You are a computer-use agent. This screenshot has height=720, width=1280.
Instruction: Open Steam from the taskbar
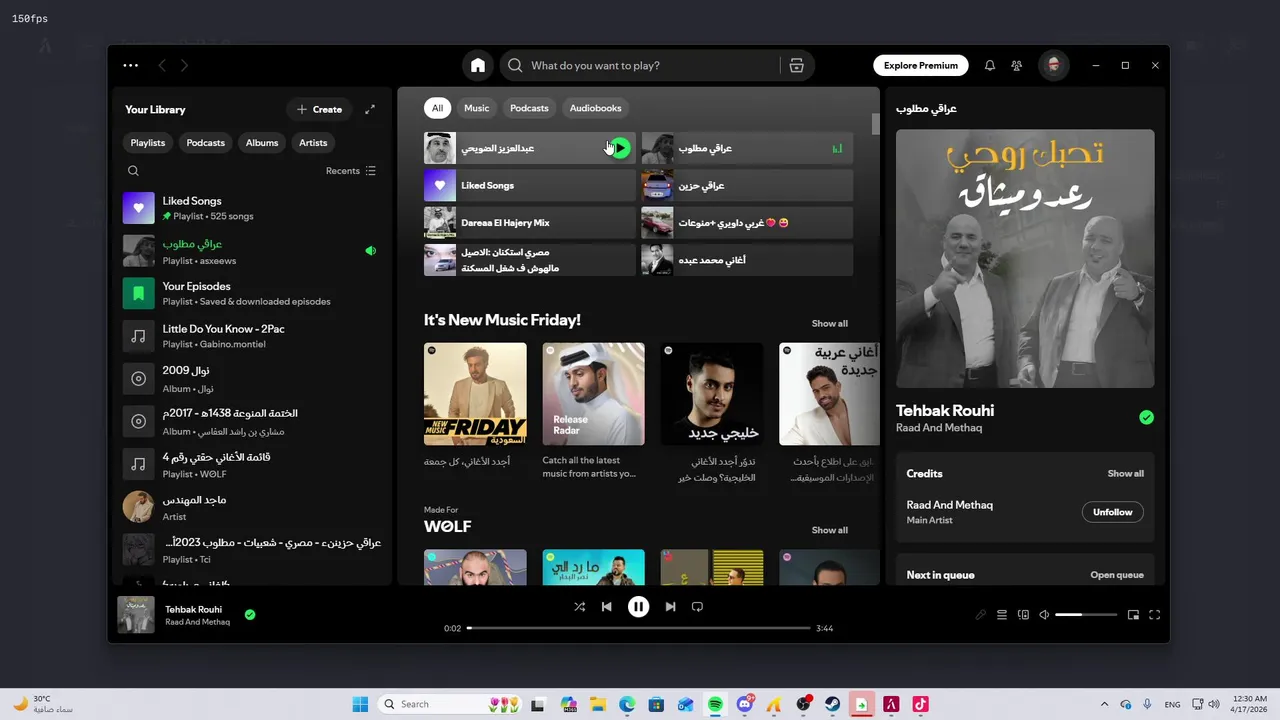pyautogui.click(x=832, y=704)
